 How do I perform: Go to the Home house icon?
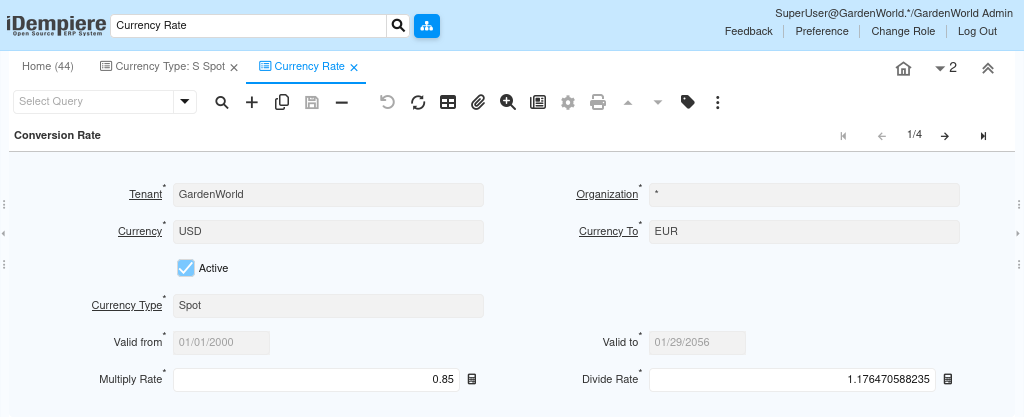point(903,69)
